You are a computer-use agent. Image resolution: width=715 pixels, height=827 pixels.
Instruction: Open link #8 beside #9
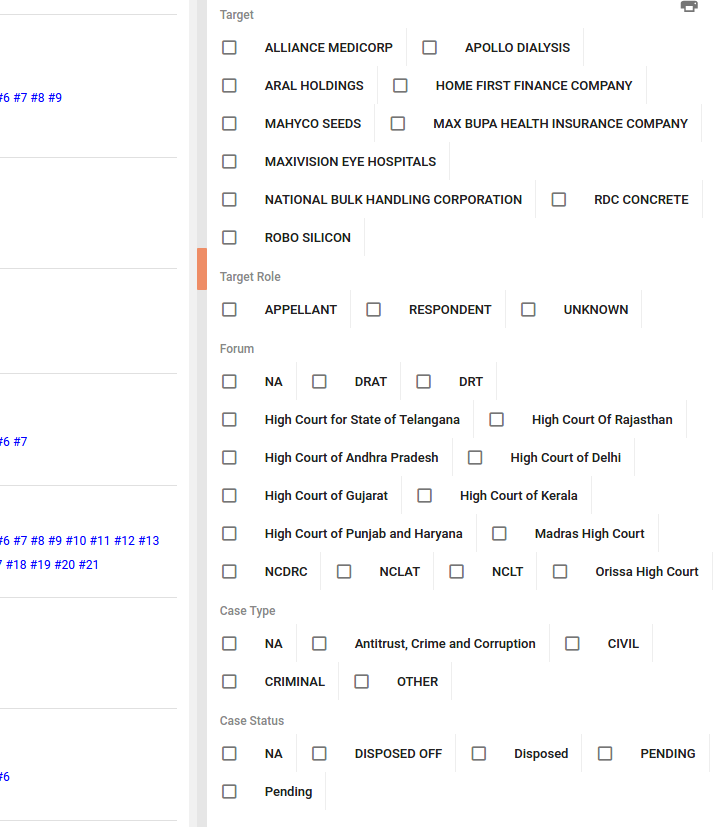coord(37,98)
